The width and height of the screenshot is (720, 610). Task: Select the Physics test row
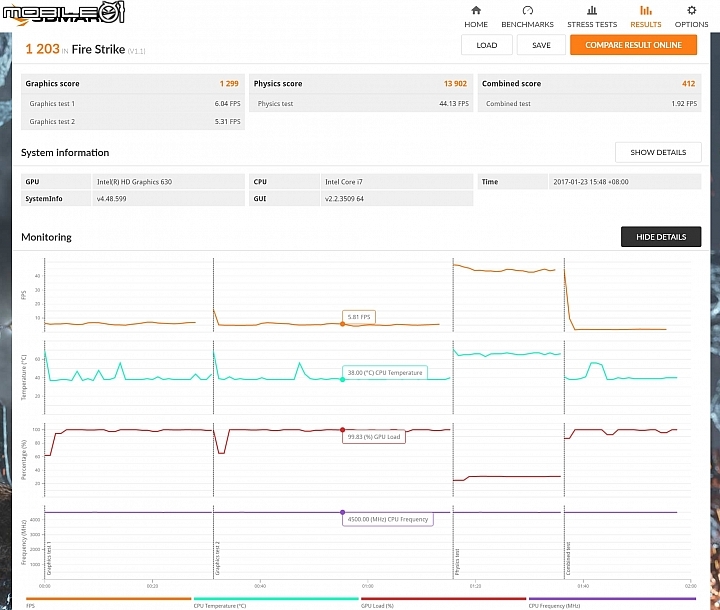(x=361, y=104)
